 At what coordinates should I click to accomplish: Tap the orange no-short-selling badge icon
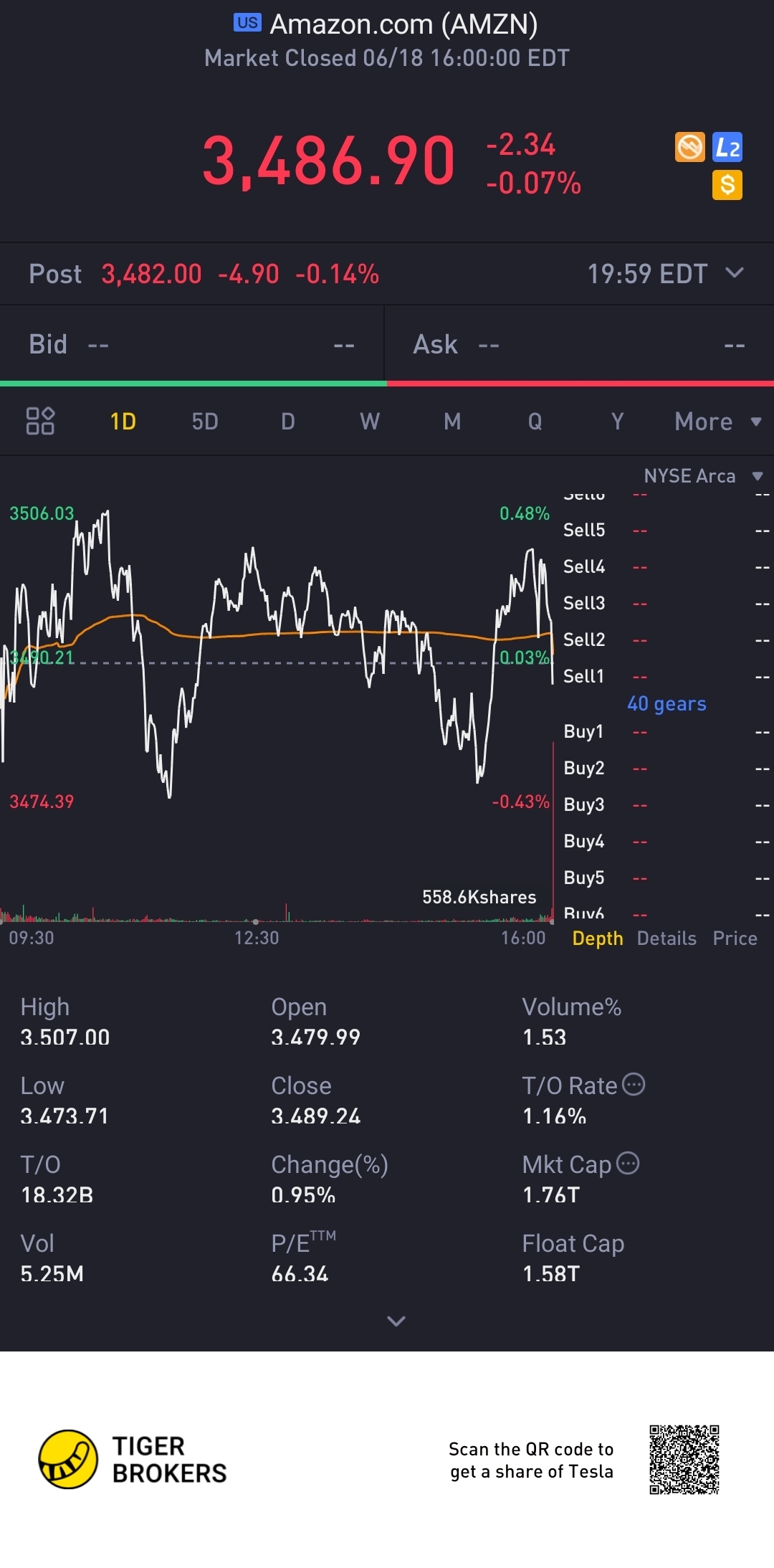tap(690, 148)
